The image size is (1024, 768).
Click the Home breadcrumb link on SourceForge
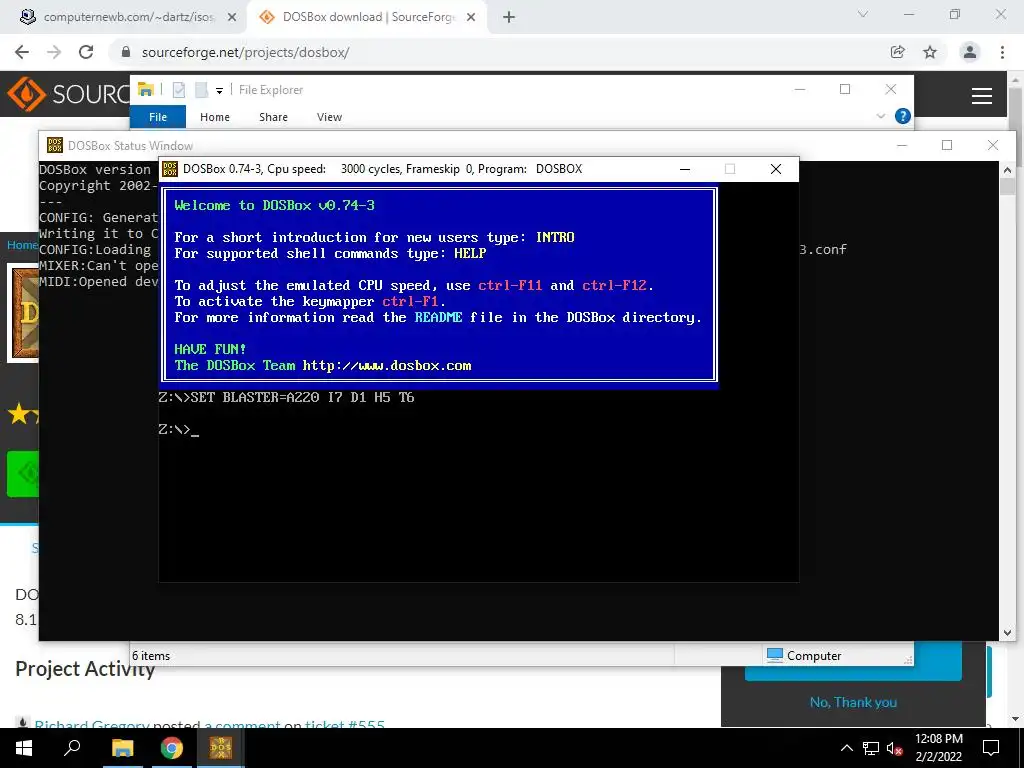[22, 245]
